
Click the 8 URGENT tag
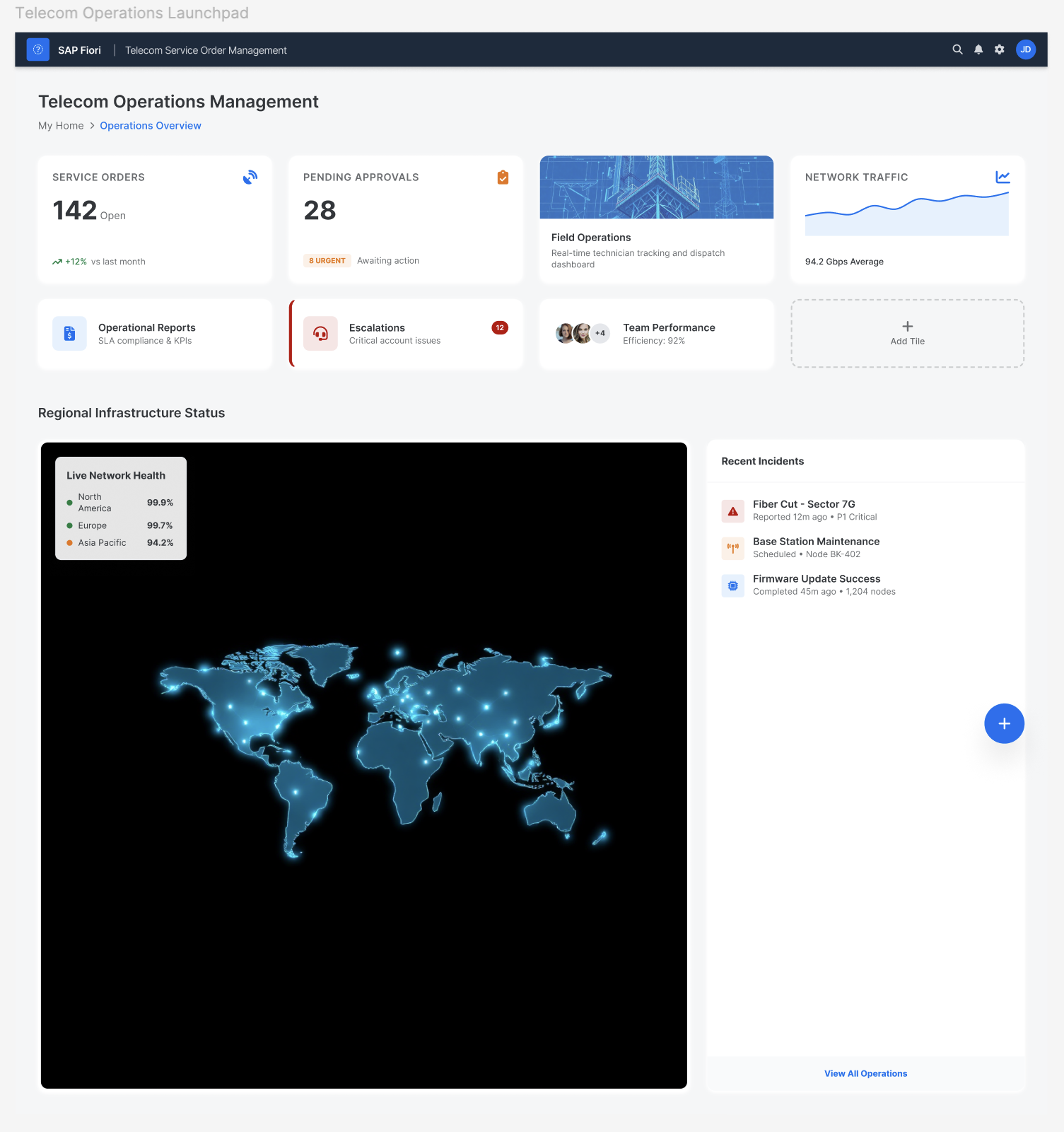point(327,261)
